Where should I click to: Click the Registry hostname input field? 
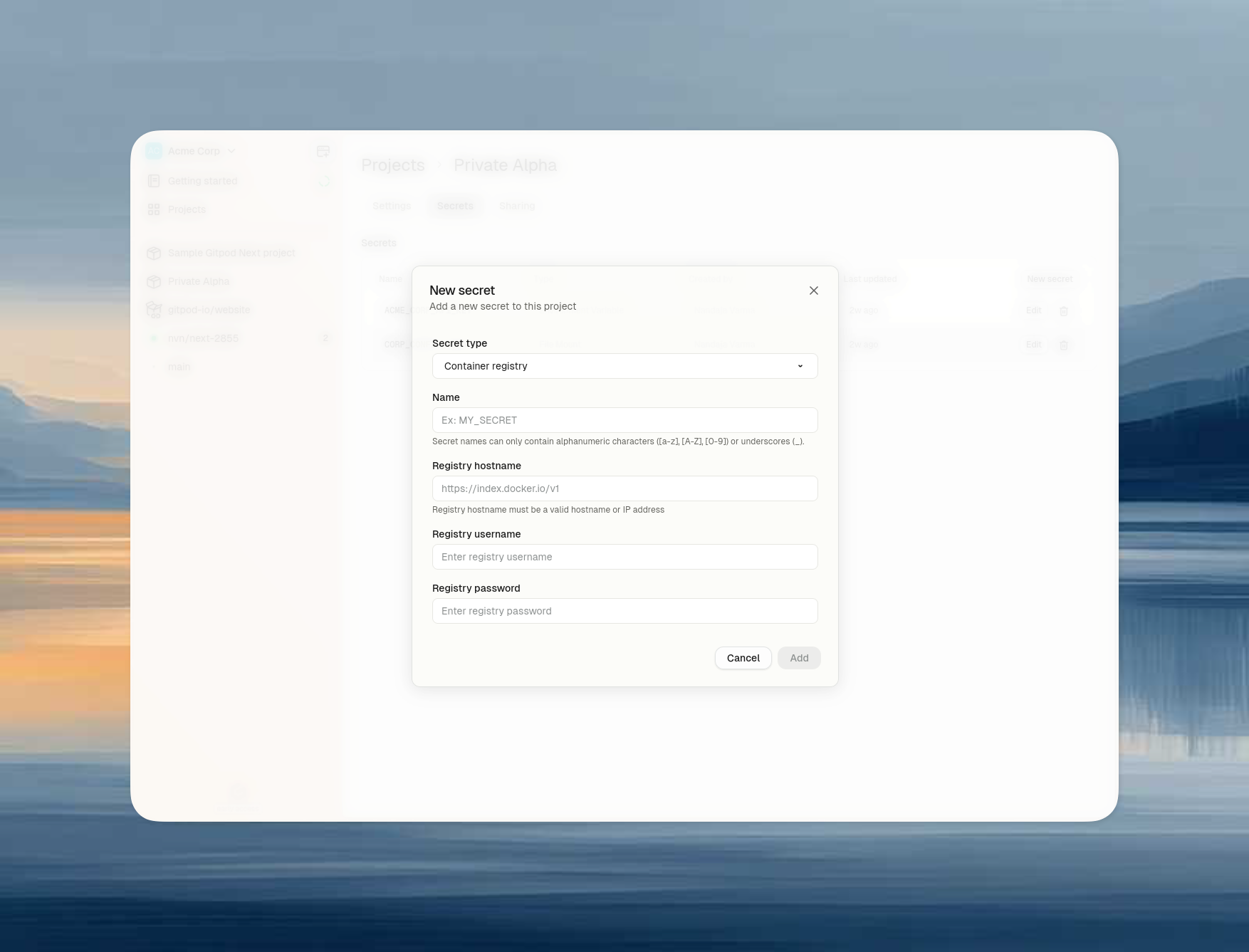click(624, 488)
